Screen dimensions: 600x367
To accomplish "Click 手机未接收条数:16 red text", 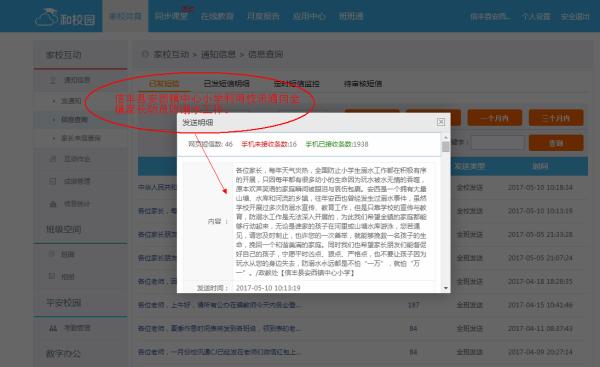I will tap(269, 144).
